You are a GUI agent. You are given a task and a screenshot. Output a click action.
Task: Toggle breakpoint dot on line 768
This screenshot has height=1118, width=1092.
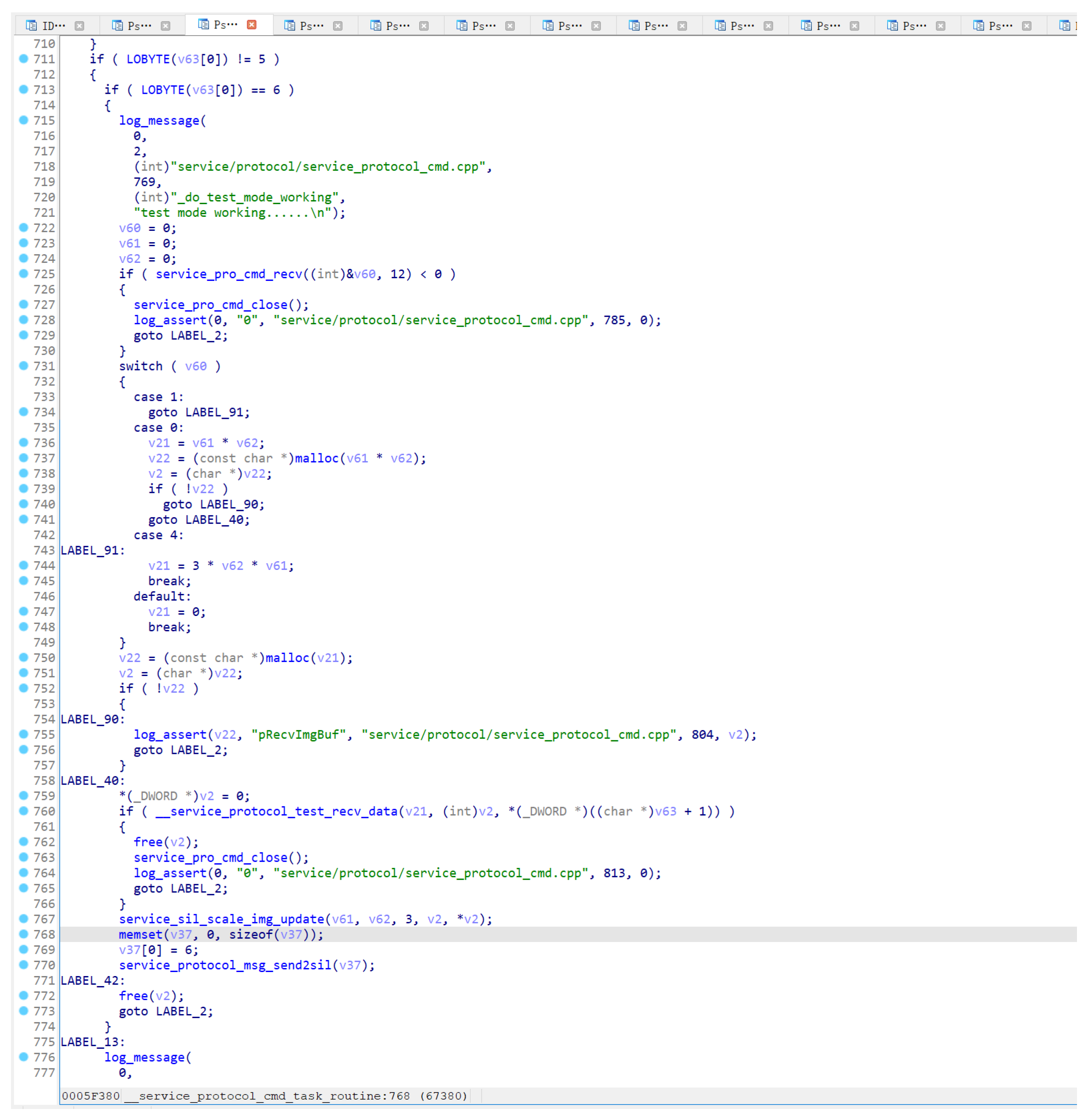click(x=23, y=934)
